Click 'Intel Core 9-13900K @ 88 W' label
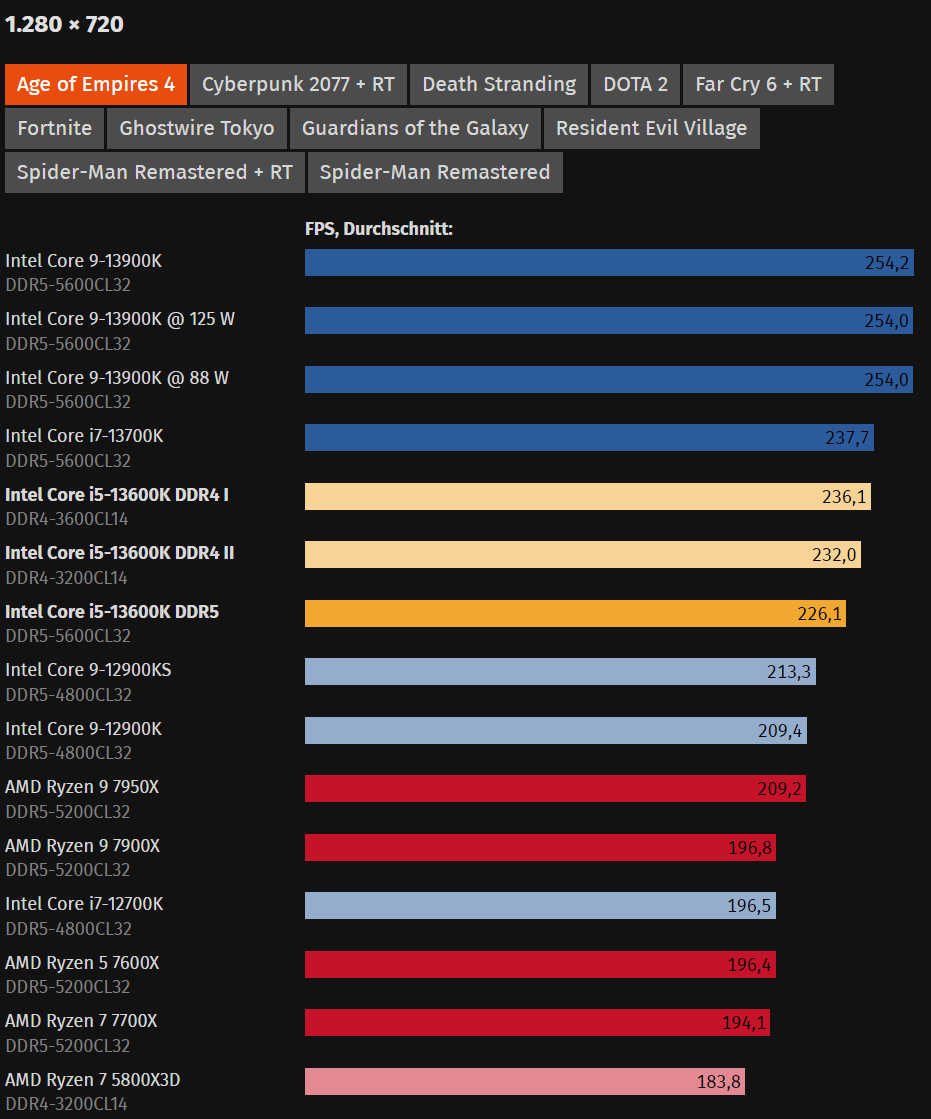The image size is (931, 1119). coord(117,378)
